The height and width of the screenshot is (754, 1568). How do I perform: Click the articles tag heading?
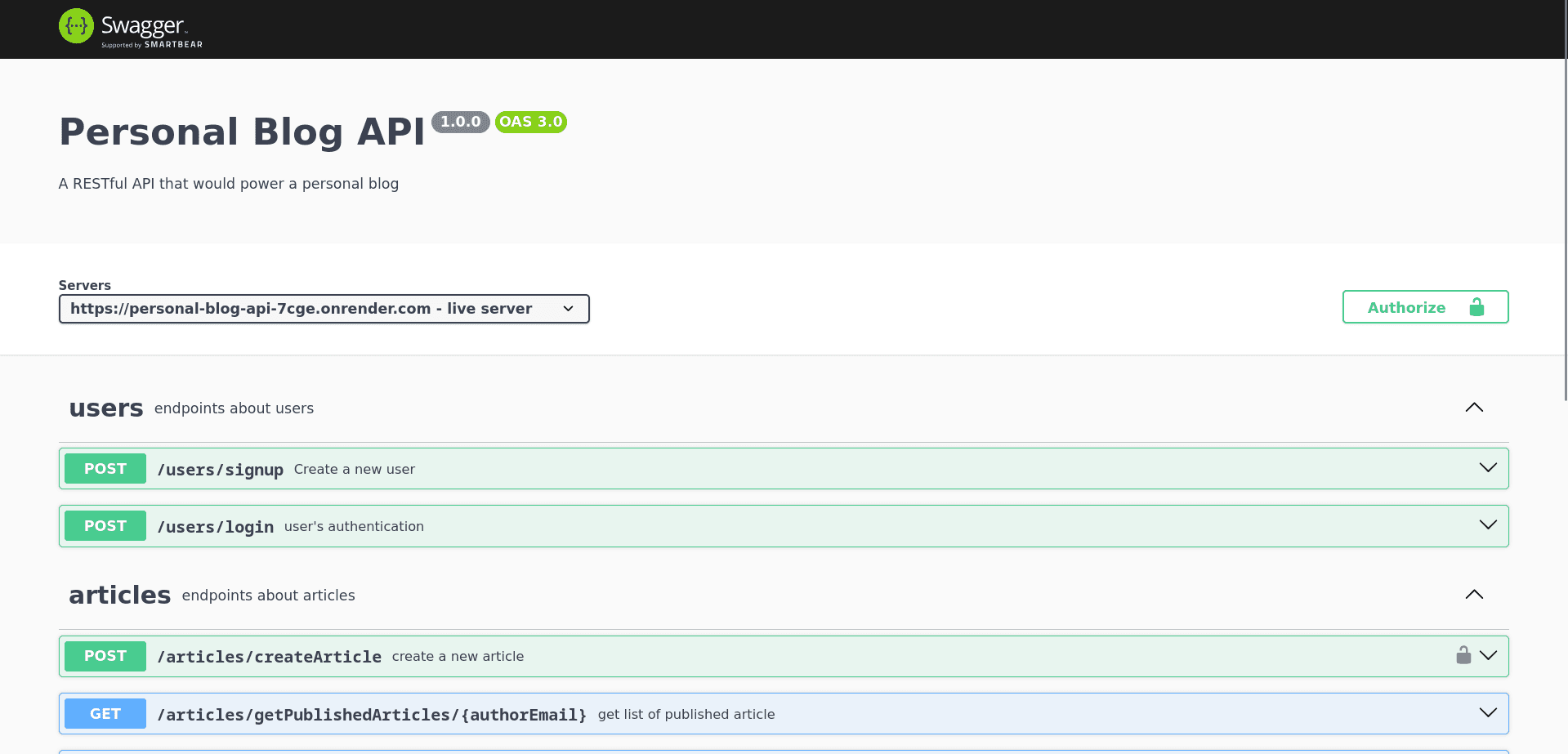click(120, 595)
